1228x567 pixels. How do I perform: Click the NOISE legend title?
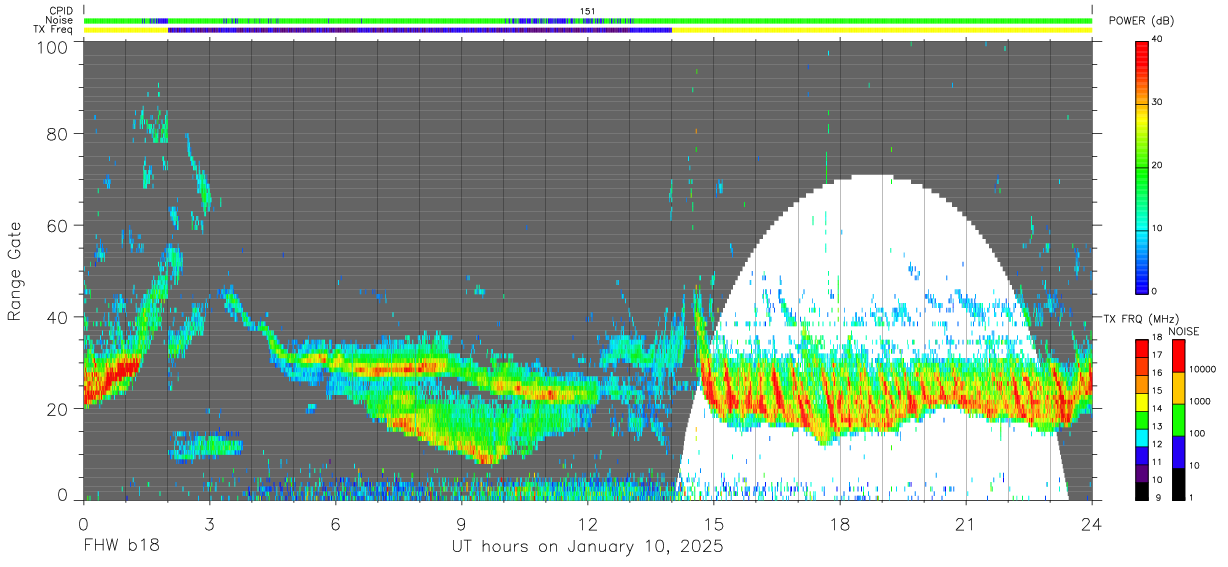[x=1183, y=331]
